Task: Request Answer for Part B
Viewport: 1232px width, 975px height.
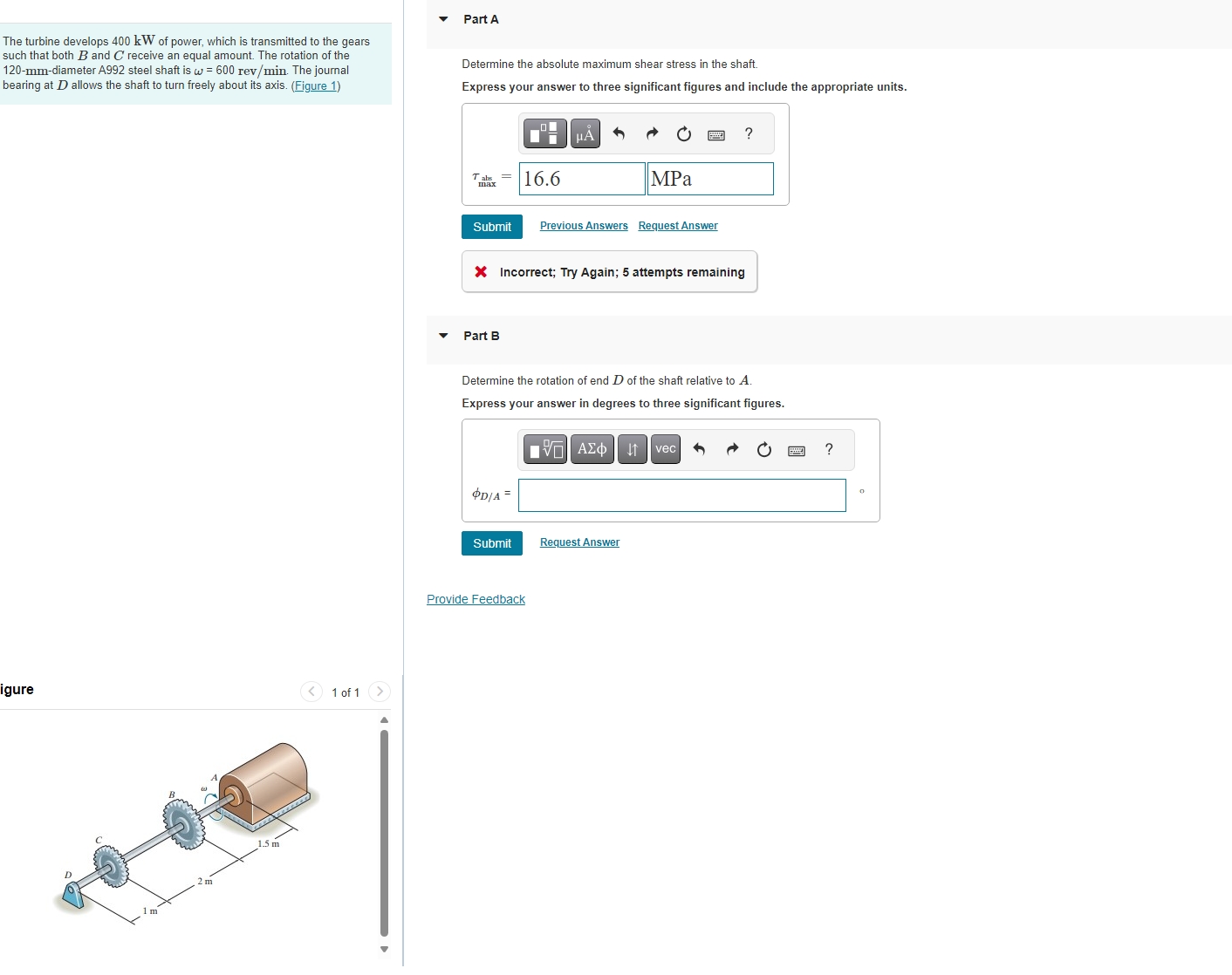Action: (x=579, y=542)
